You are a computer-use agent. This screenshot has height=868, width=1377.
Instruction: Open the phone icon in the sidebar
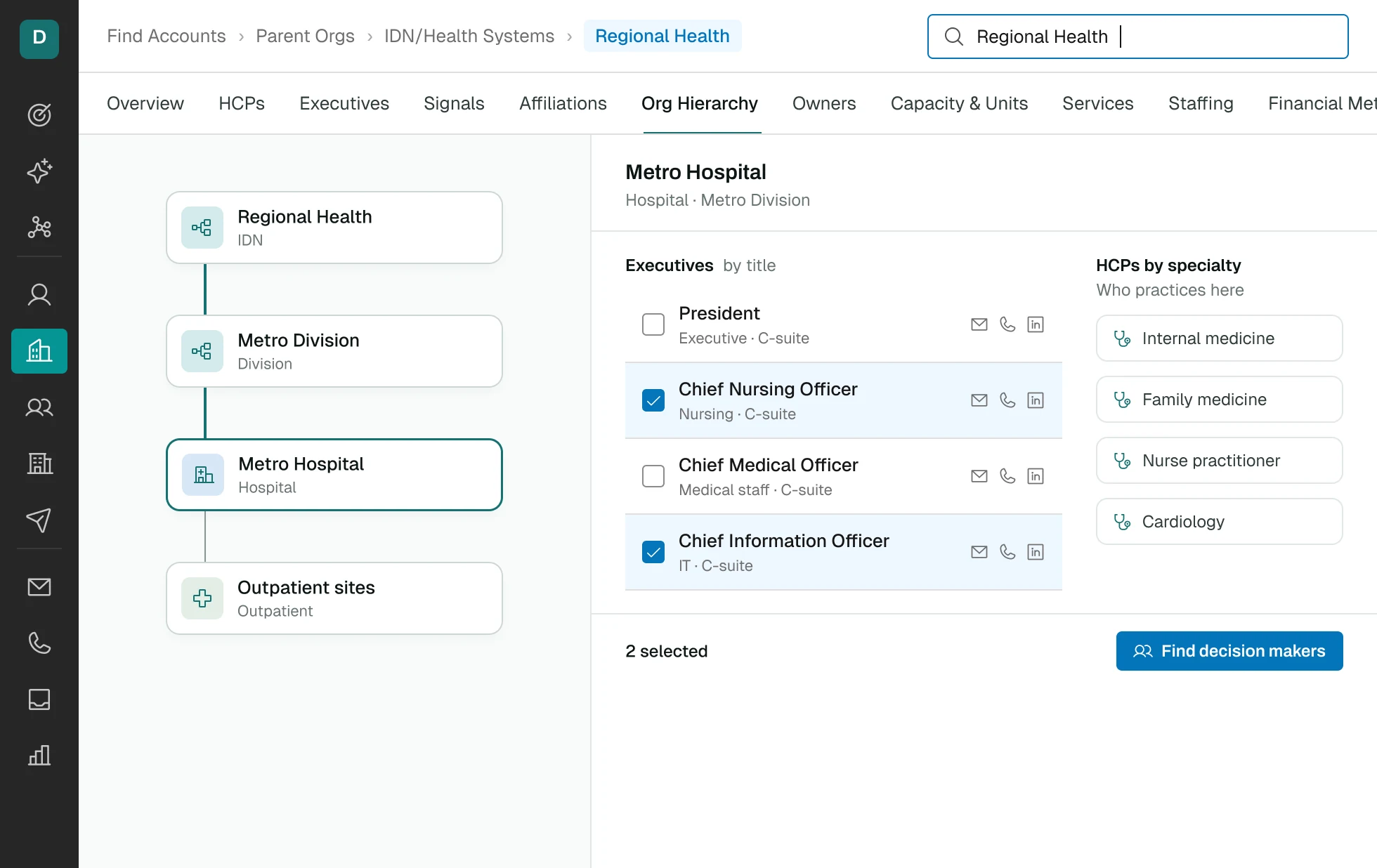coord(39,643)
